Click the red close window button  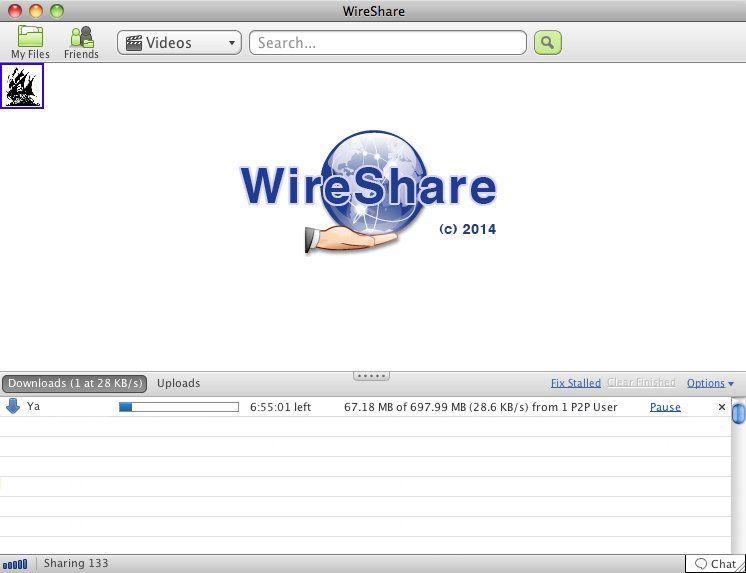coord(15,10)
